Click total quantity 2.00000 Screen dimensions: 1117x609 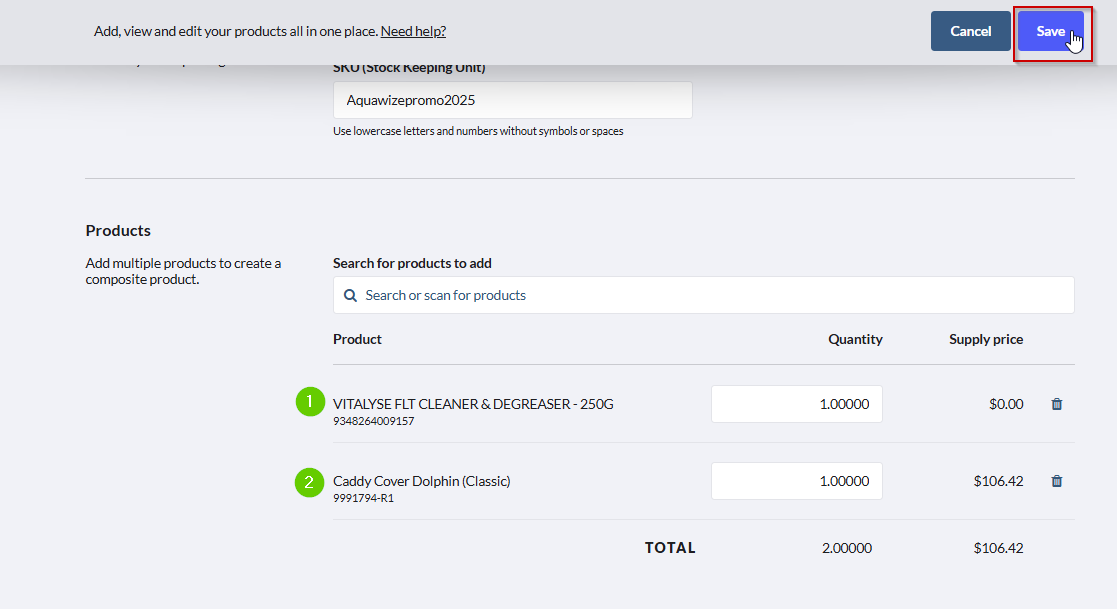tap(846, 548)
